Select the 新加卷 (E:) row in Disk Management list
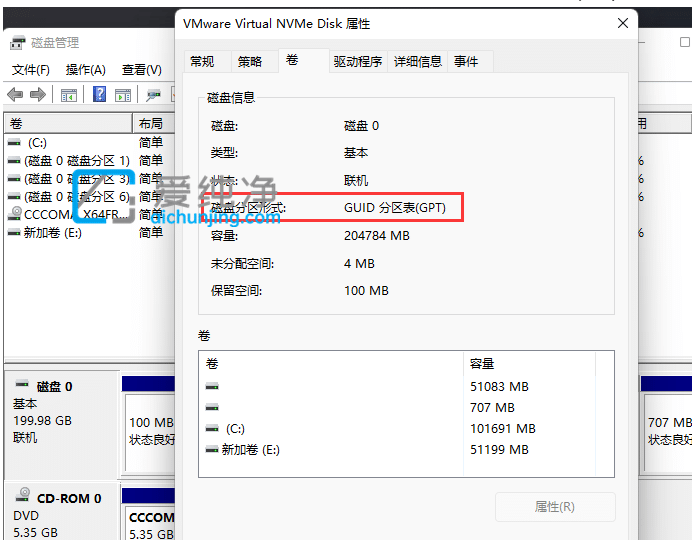This screenshot has width=692, height=540. pos(90,232)
